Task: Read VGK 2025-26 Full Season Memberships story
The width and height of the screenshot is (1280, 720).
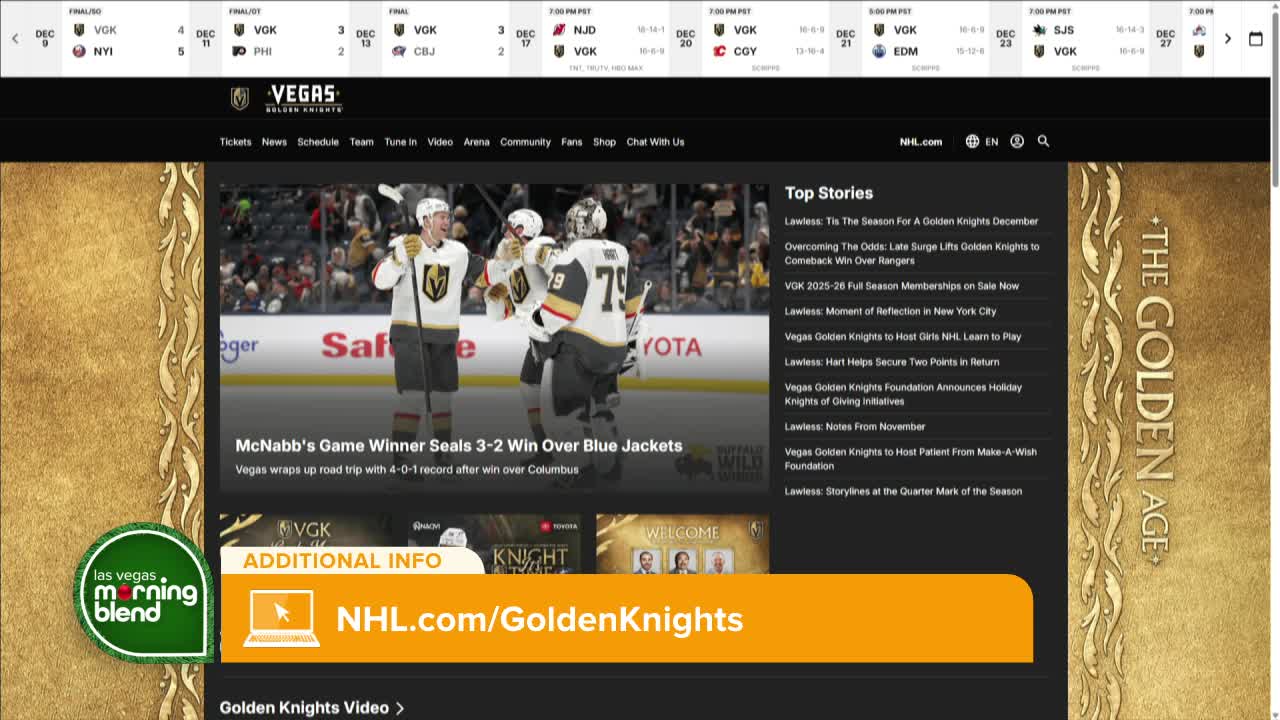Action: tap(901, 286)
